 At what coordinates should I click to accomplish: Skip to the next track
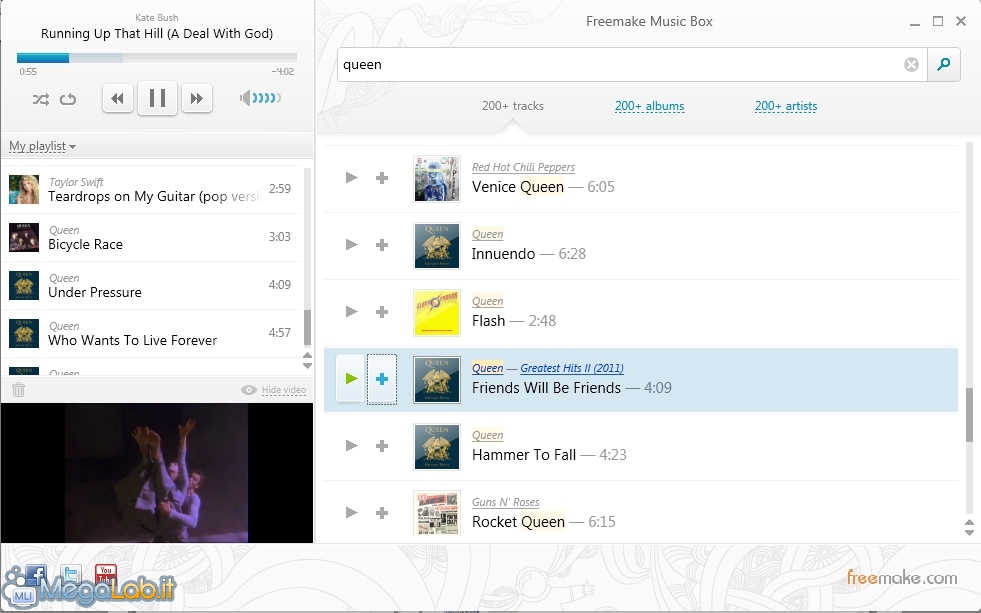196,98
